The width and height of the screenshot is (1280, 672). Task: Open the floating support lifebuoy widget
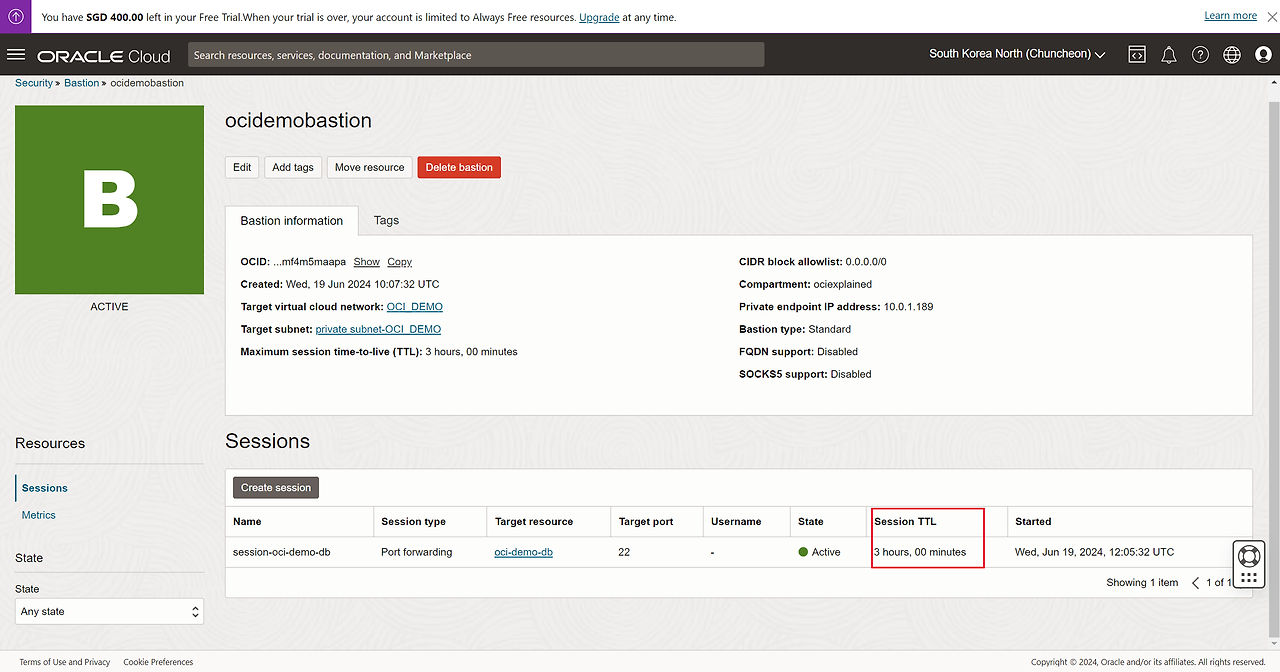click(x=1248, y=557)
